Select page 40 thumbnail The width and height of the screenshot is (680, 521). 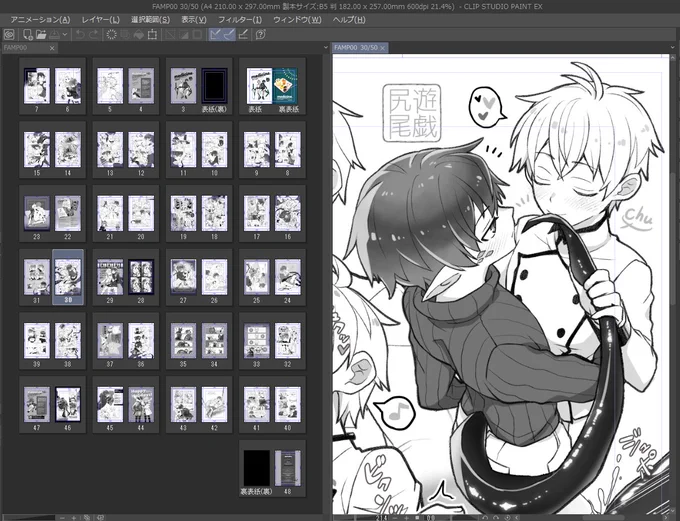[x=288, y=405]
